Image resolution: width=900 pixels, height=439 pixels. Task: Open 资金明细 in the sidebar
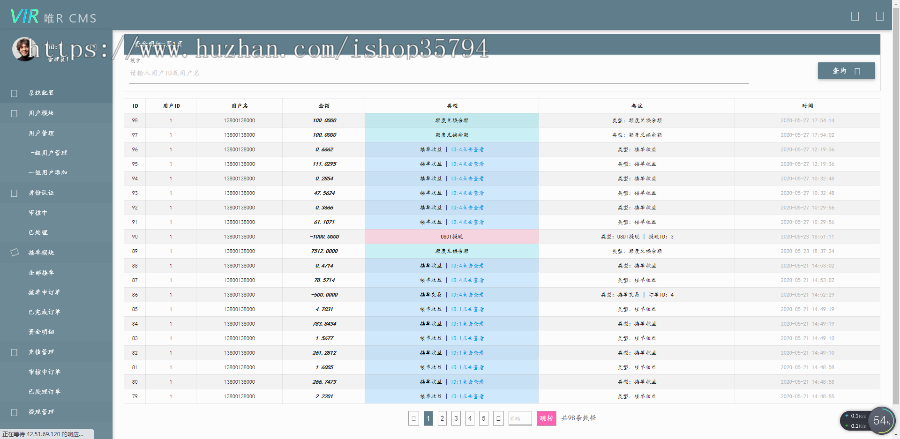(x=42, y=332)
